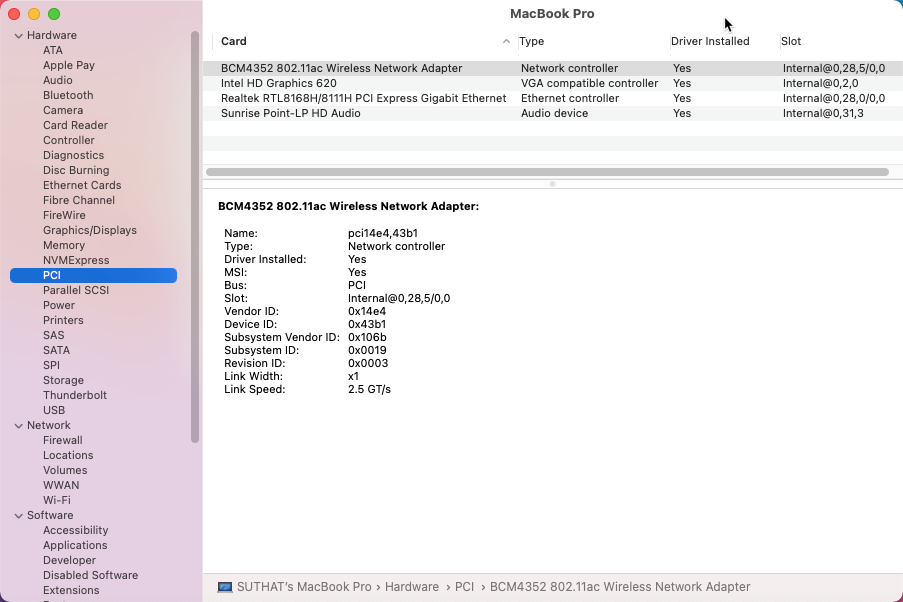Screen dimensions: 903x602
Task: Open the Audio hardware section
Action: [58, 80]
